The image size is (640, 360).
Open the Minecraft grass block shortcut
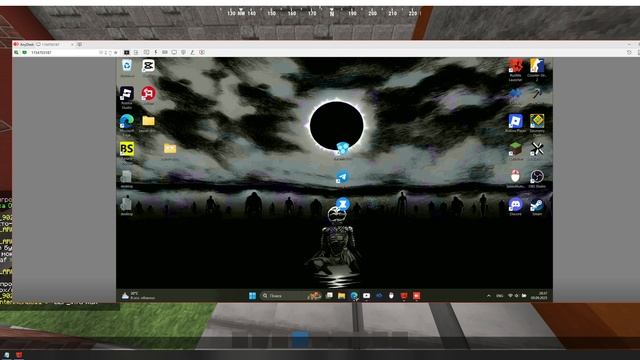point(516,151)
